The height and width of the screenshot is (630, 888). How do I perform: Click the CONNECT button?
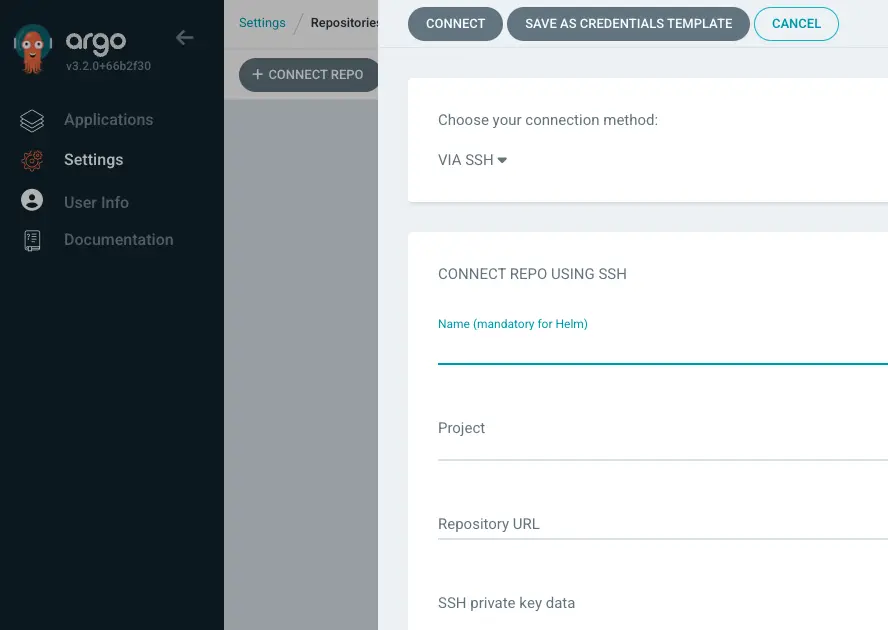(455, 23)
